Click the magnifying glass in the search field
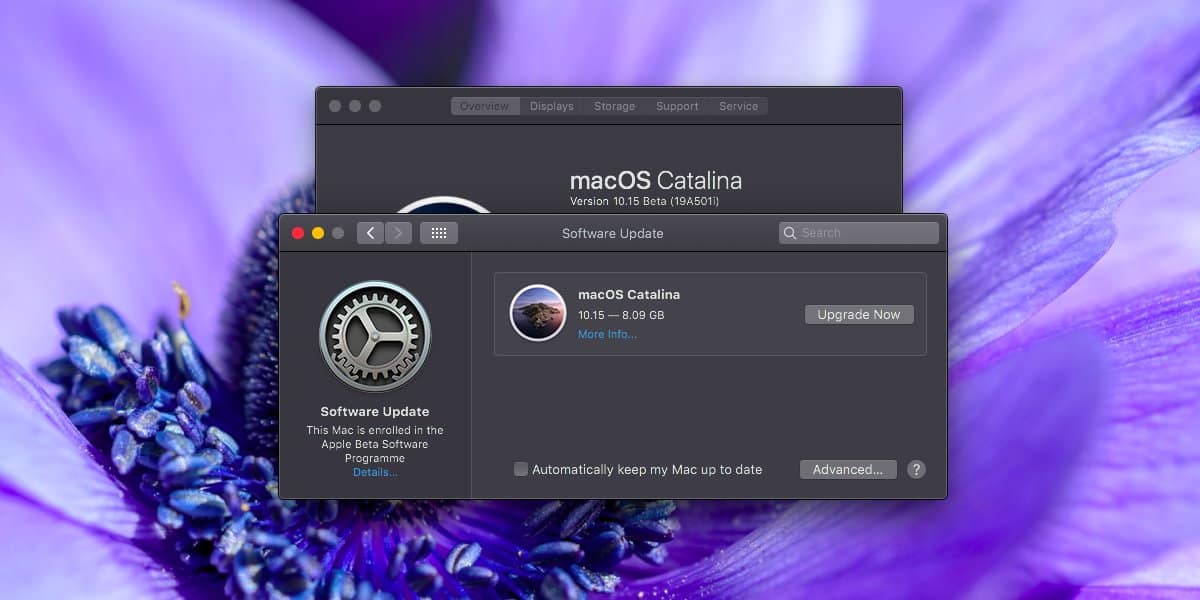Viewport: 1200px width, 600px height. click(x=791, y=232)
